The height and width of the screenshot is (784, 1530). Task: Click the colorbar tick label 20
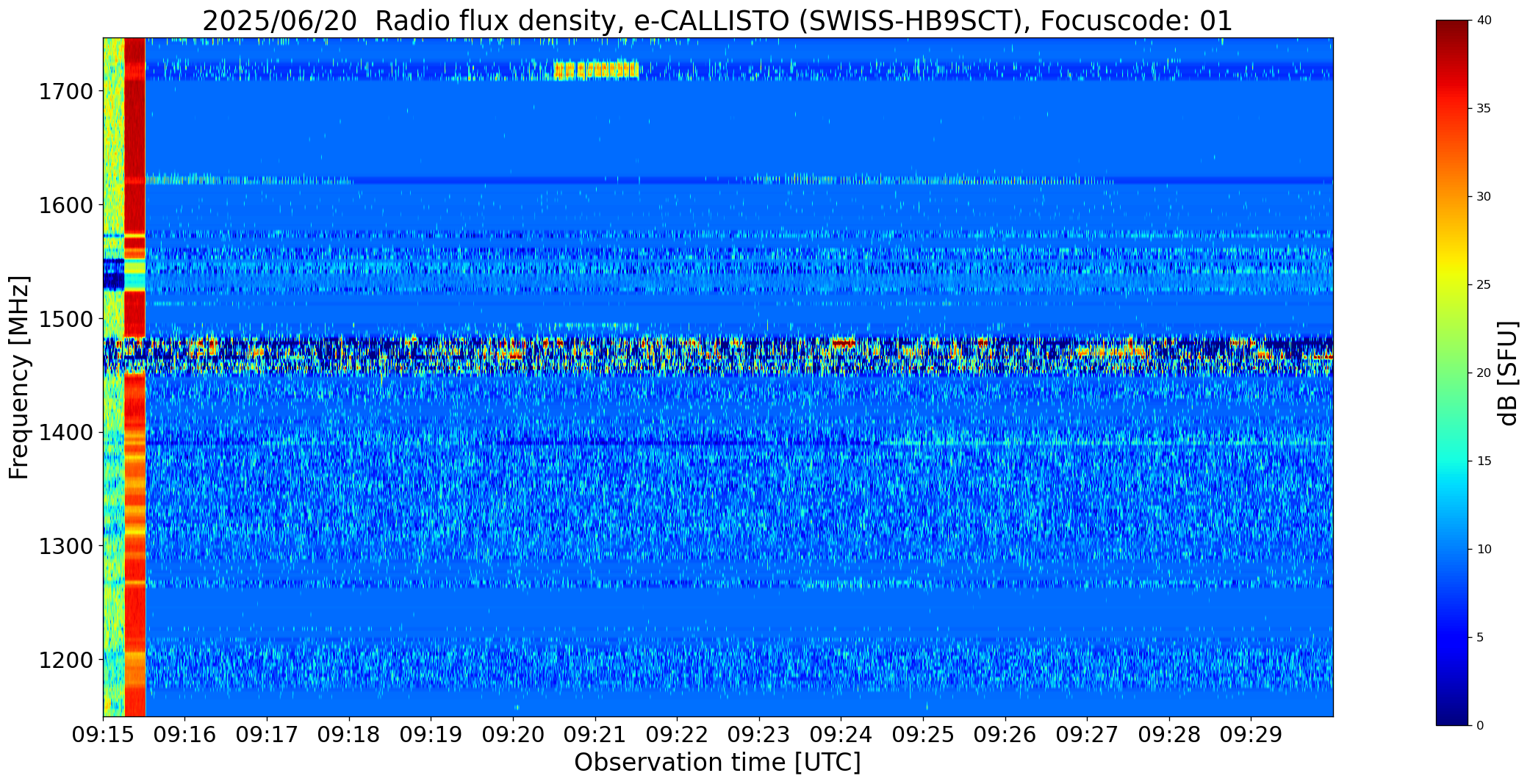click(1484, 373)
